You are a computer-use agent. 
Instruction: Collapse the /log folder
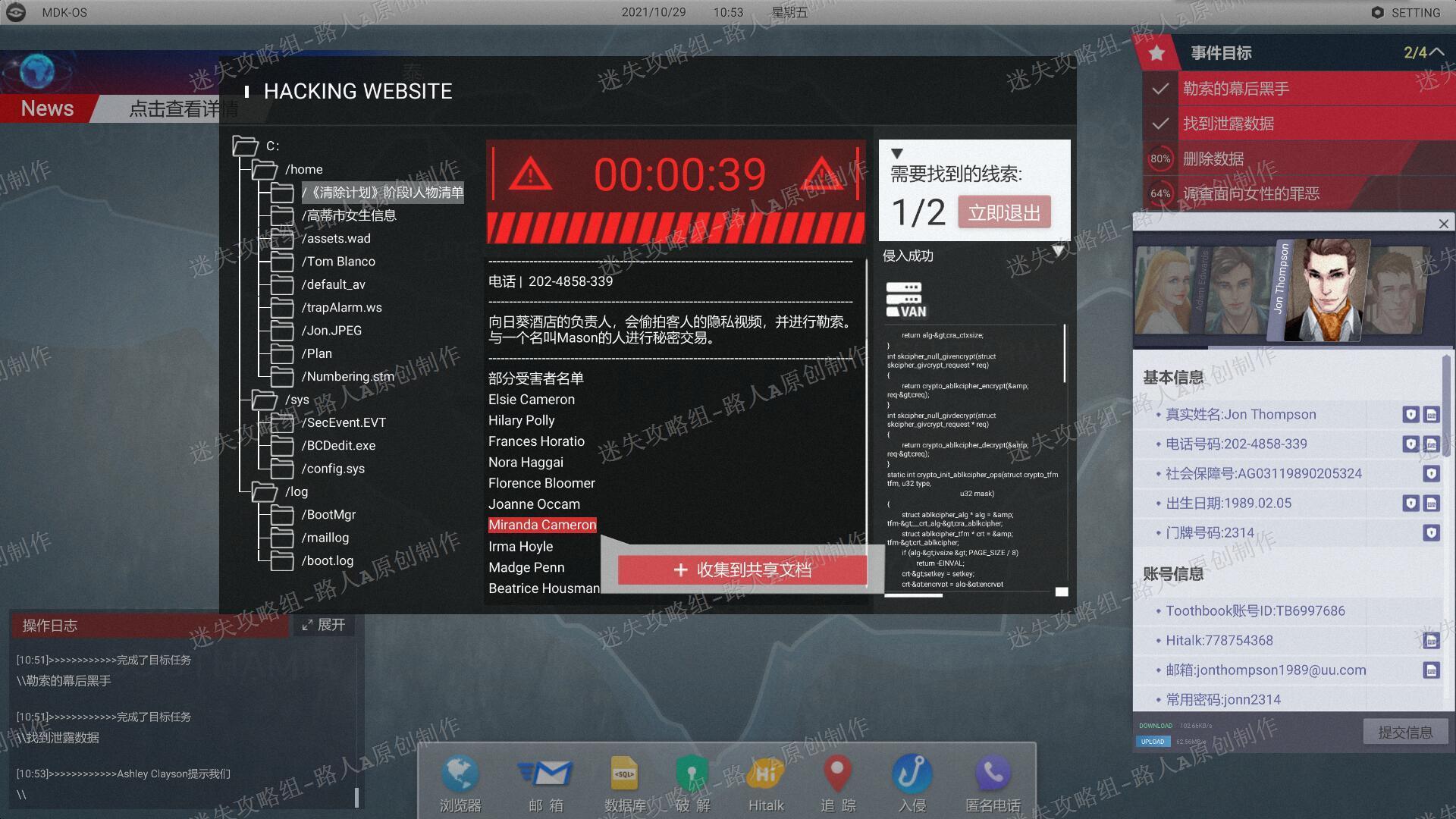coord(264,491)
